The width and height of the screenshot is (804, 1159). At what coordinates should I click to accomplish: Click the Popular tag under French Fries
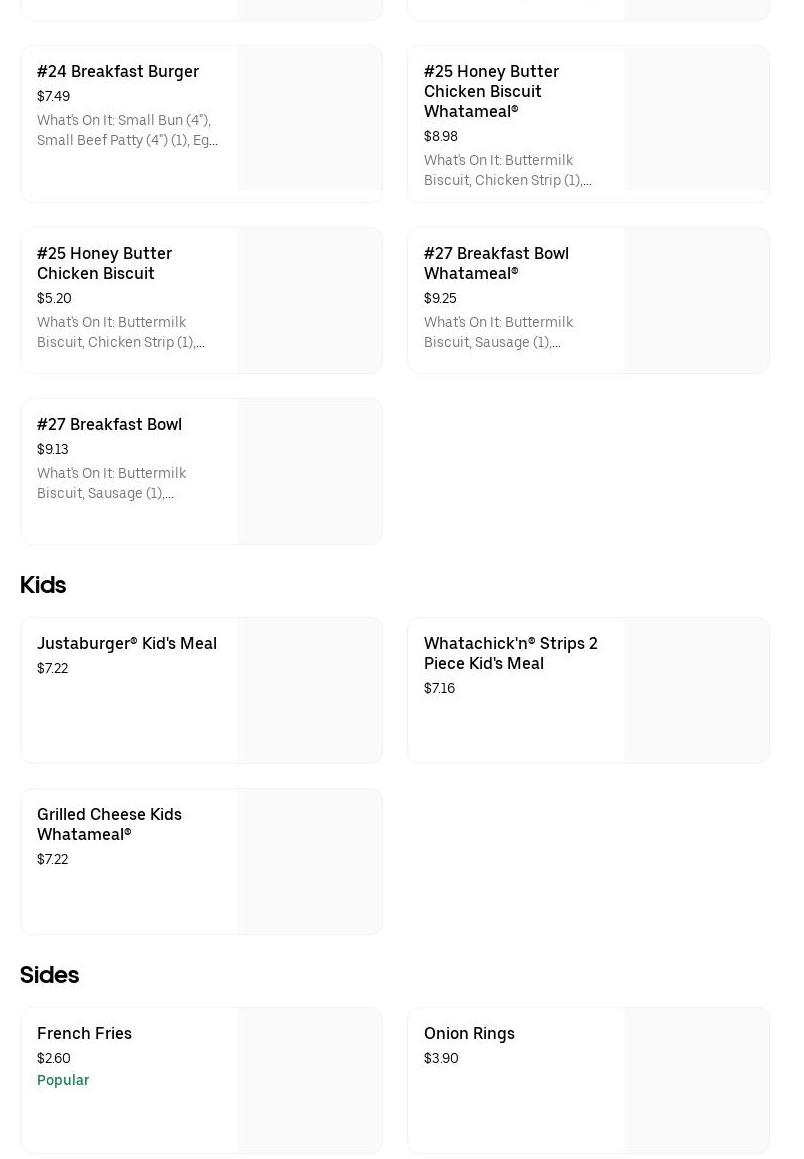(63, 1080)
